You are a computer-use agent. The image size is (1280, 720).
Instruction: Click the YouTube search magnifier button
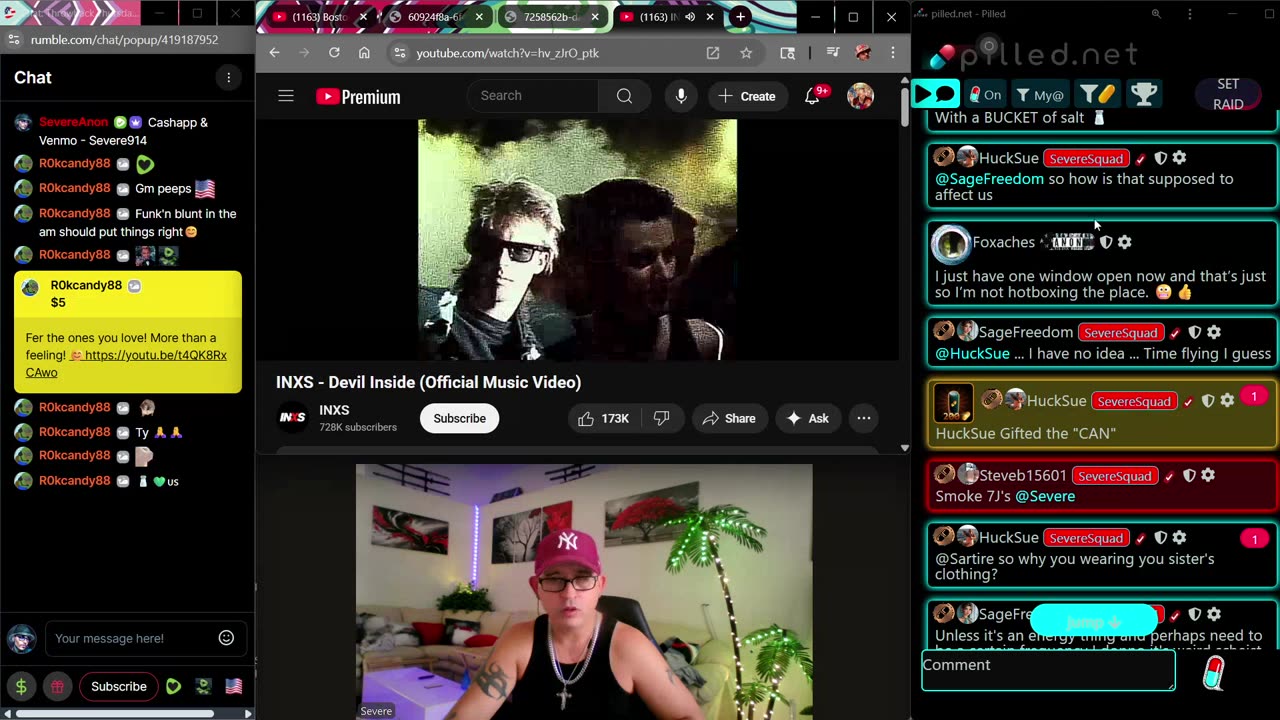point(624,96)
